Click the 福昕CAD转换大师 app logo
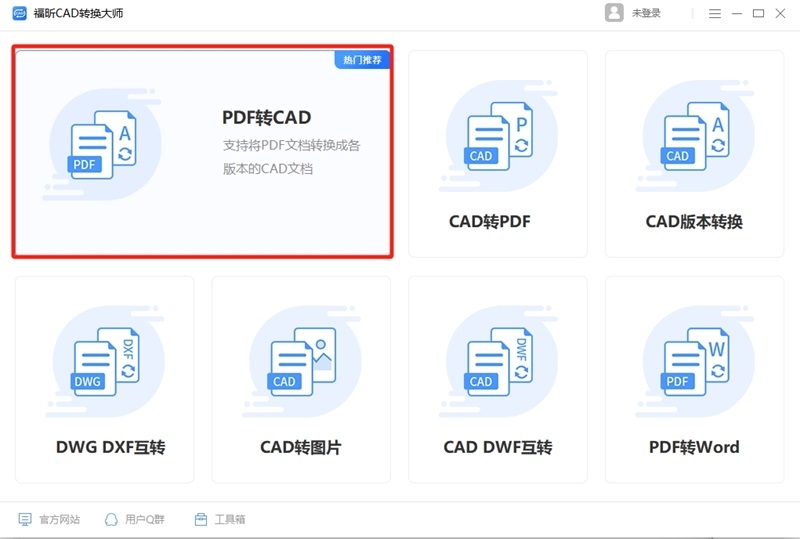The height and width of the screenshot is (539, 800). point(19,13)
